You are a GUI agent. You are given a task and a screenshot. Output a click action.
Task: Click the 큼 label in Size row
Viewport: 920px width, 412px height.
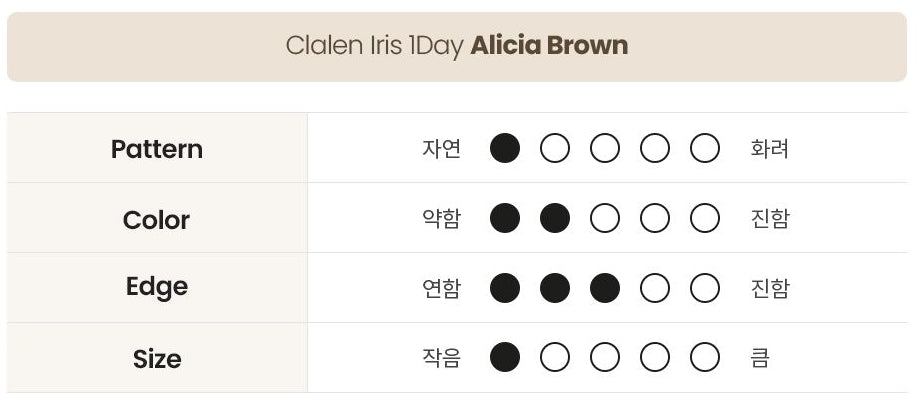pyautogui.click(x=760, y=357)
